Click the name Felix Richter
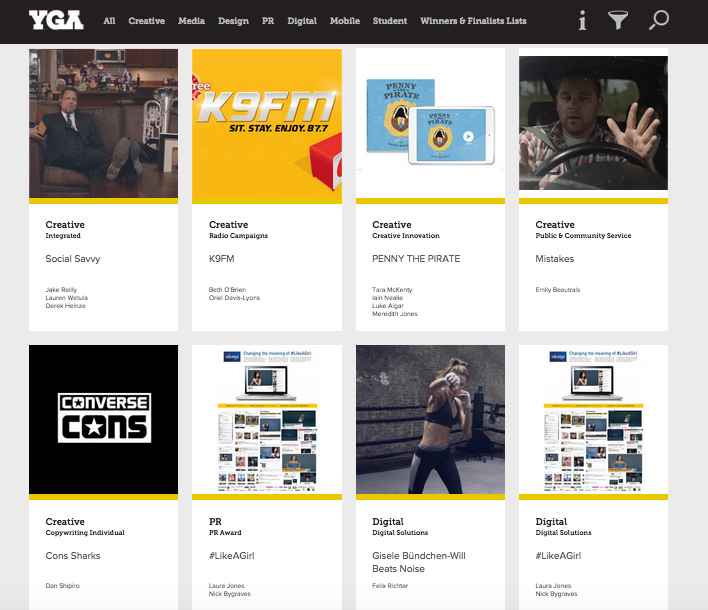This screenshot has height=610, width=708. pos(390,586)
